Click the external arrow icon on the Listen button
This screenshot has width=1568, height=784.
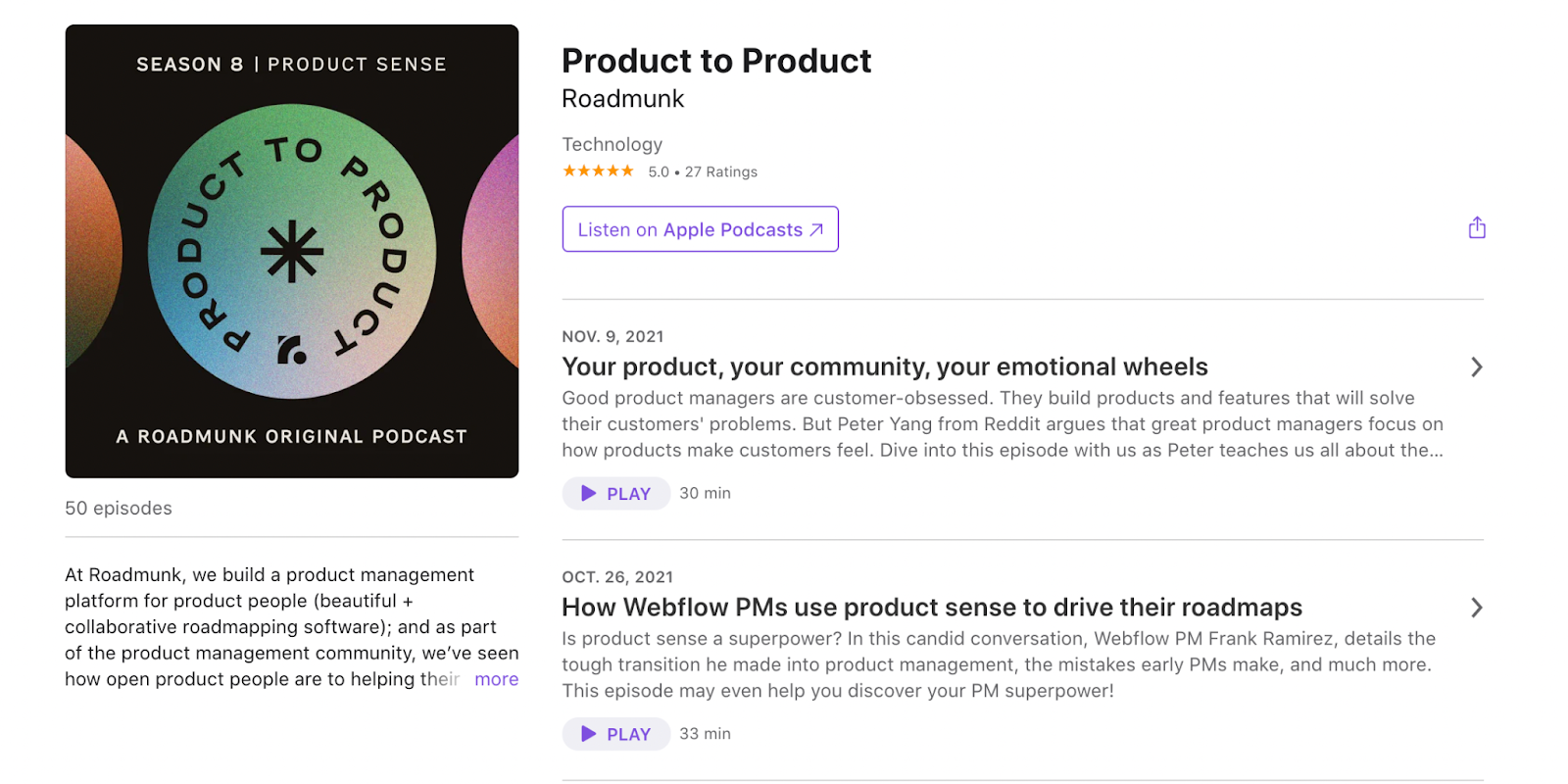point(816,229)
